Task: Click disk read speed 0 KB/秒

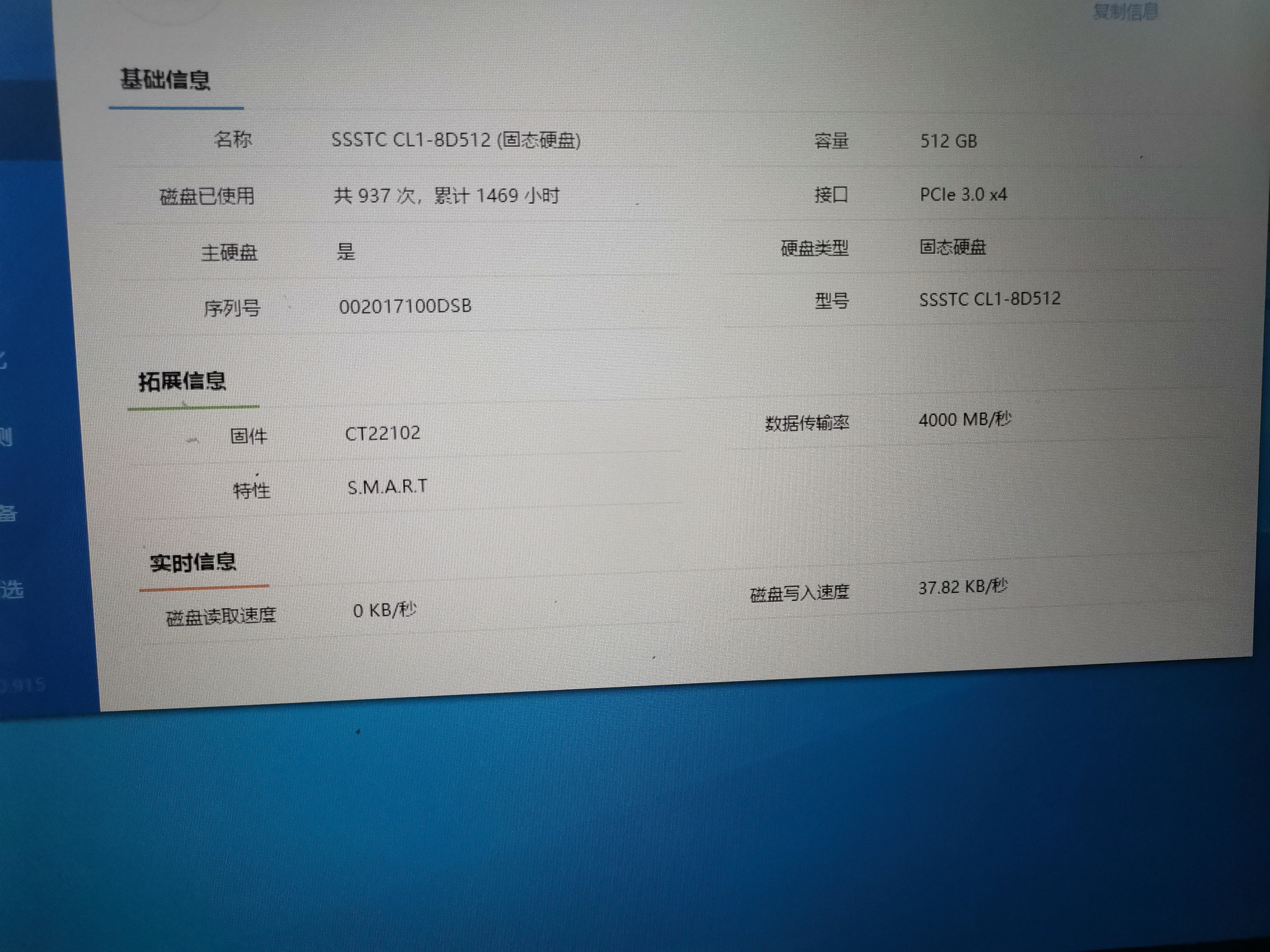Action: coord(385,611)
